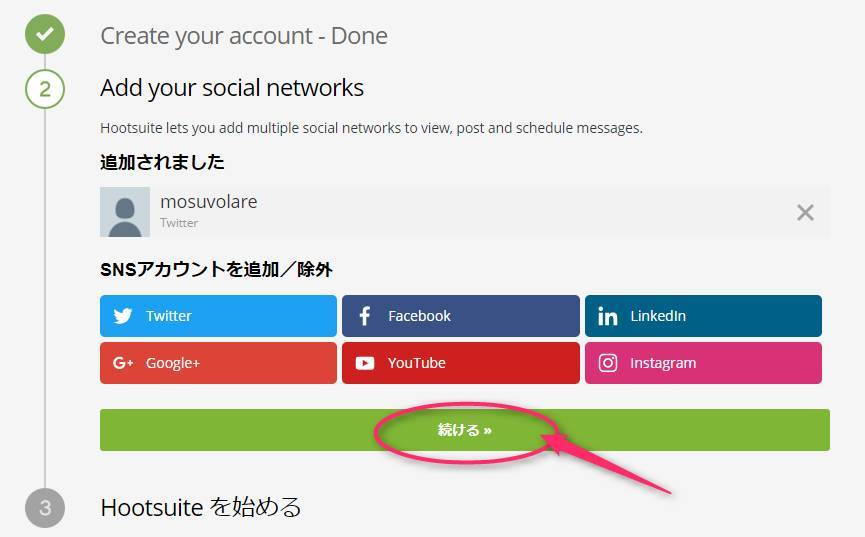This screenshot has height=537, width=865.
Task: Add a YouTube channel
Action: (x=461, y=363)
